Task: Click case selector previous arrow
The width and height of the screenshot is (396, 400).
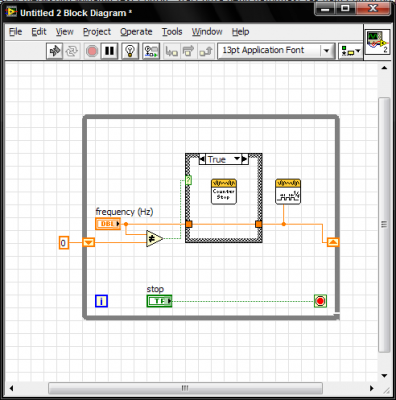Action: point(202,159)
